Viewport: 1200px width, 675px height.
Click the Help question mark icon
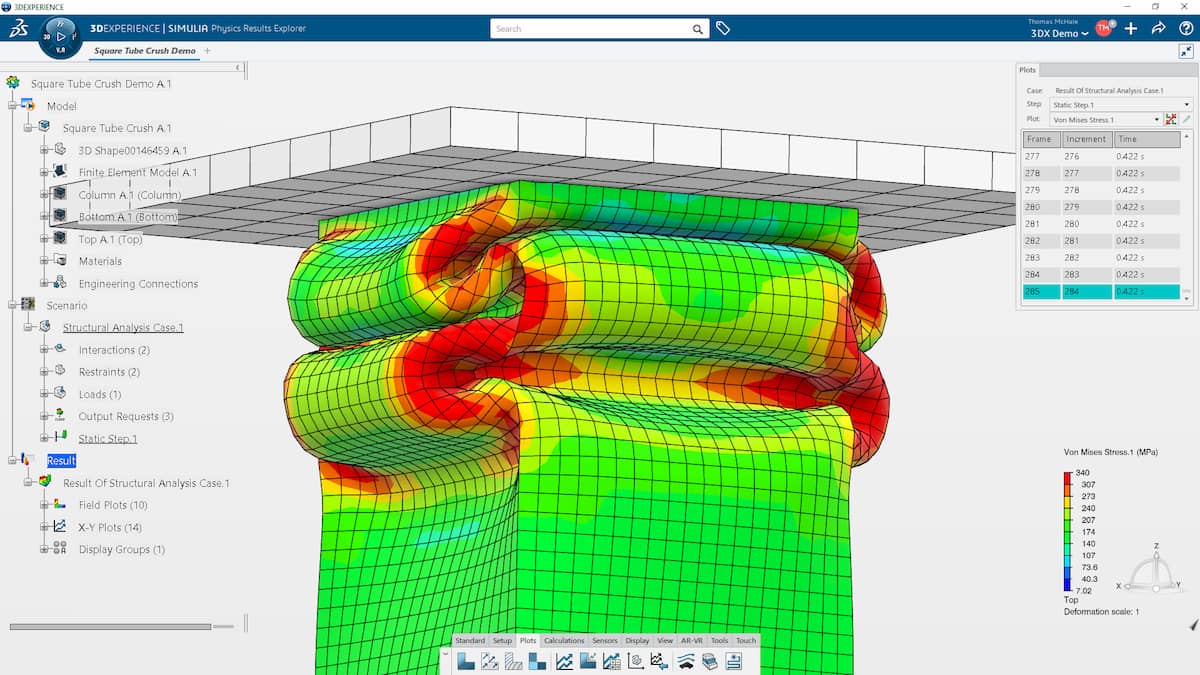[x=1185, y=29]
